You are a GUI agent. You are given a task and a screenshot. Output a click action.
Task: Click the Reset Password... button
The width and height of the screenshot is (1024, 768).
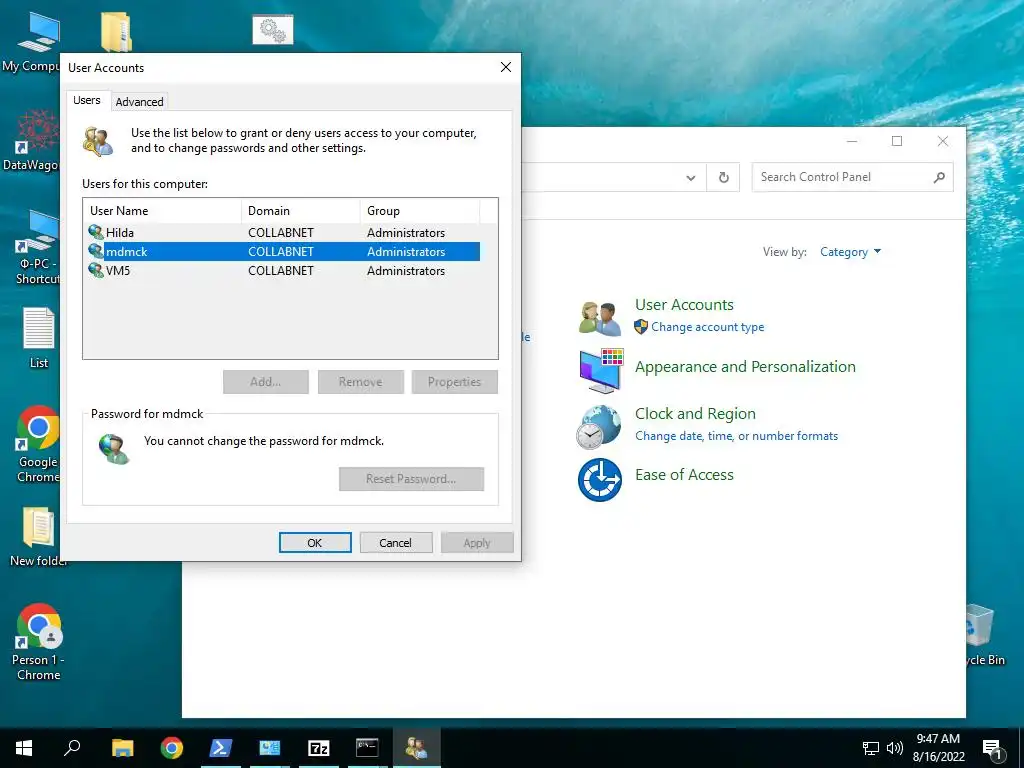click(411, 479)
